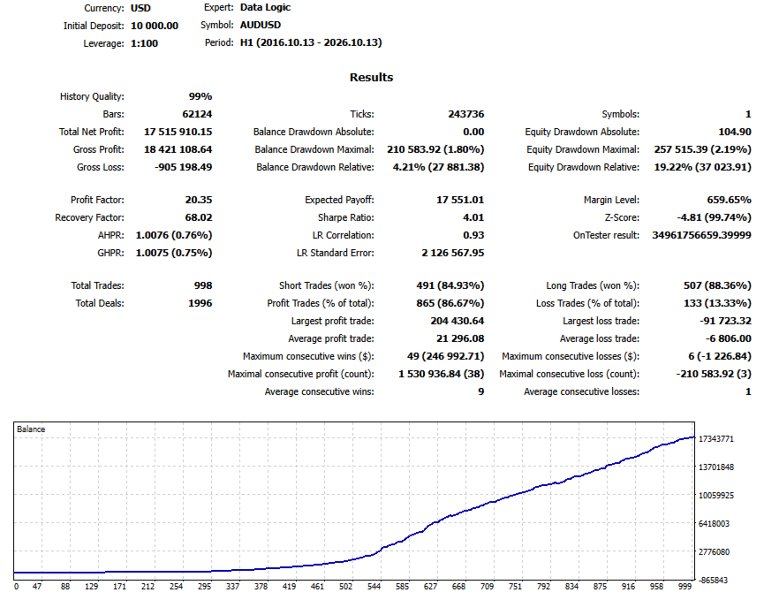This screenshot has height=600, width=764.
Task: Click Short Trades value 491 (84.93%)
Action: pyautogui.click(x=450, y=286)
